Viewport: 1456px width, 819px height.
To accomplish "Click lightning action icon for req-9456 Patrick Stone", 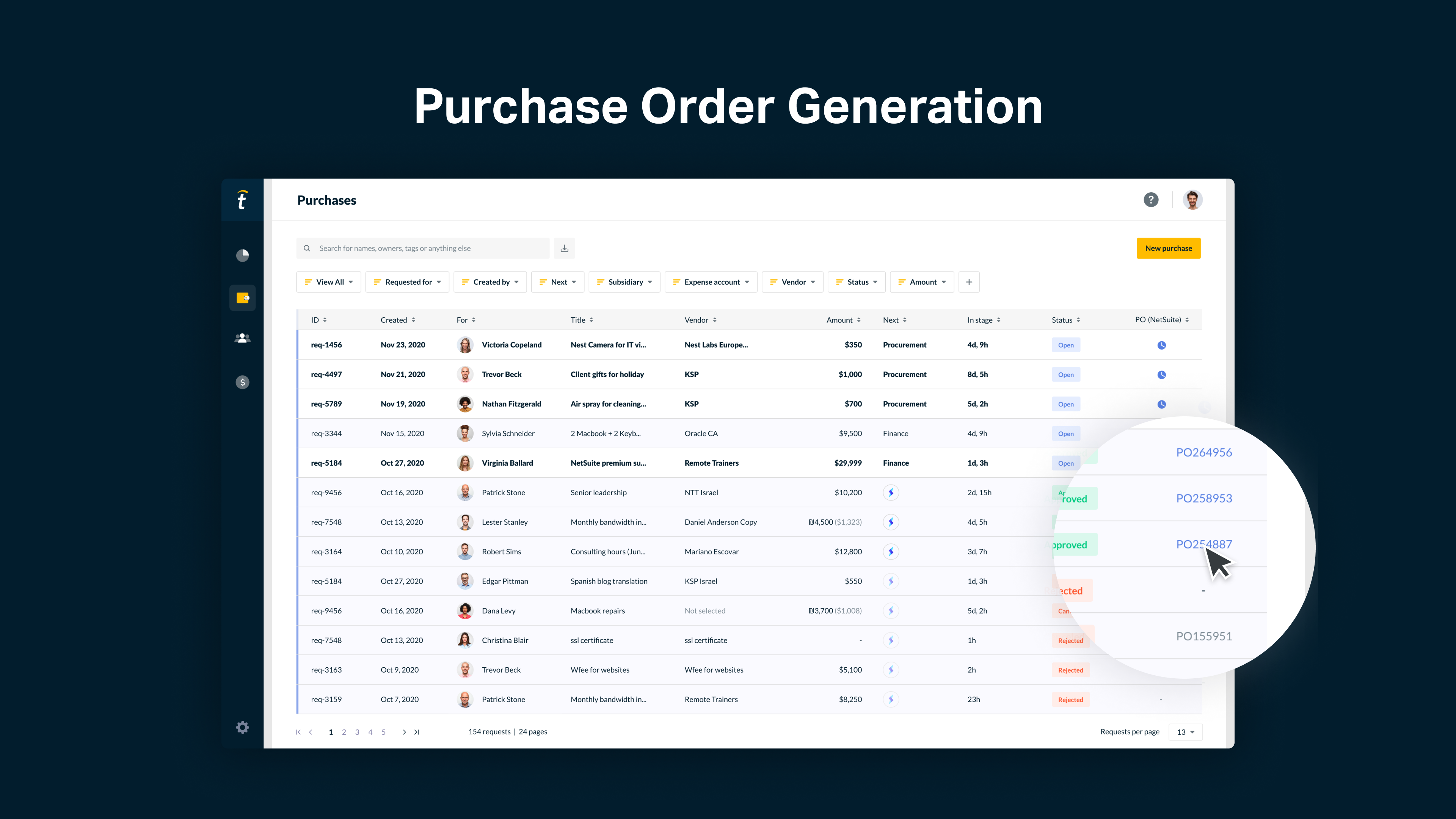I will click(891, 492).
